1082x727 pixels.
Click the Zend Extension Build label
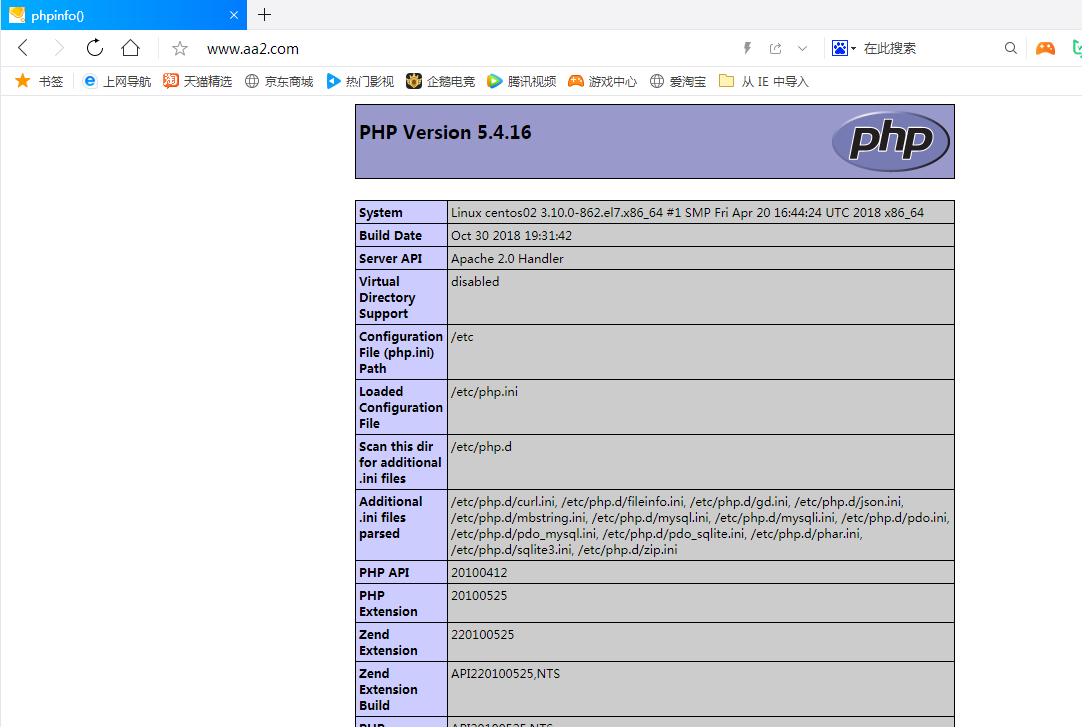[x=388, y=689]
